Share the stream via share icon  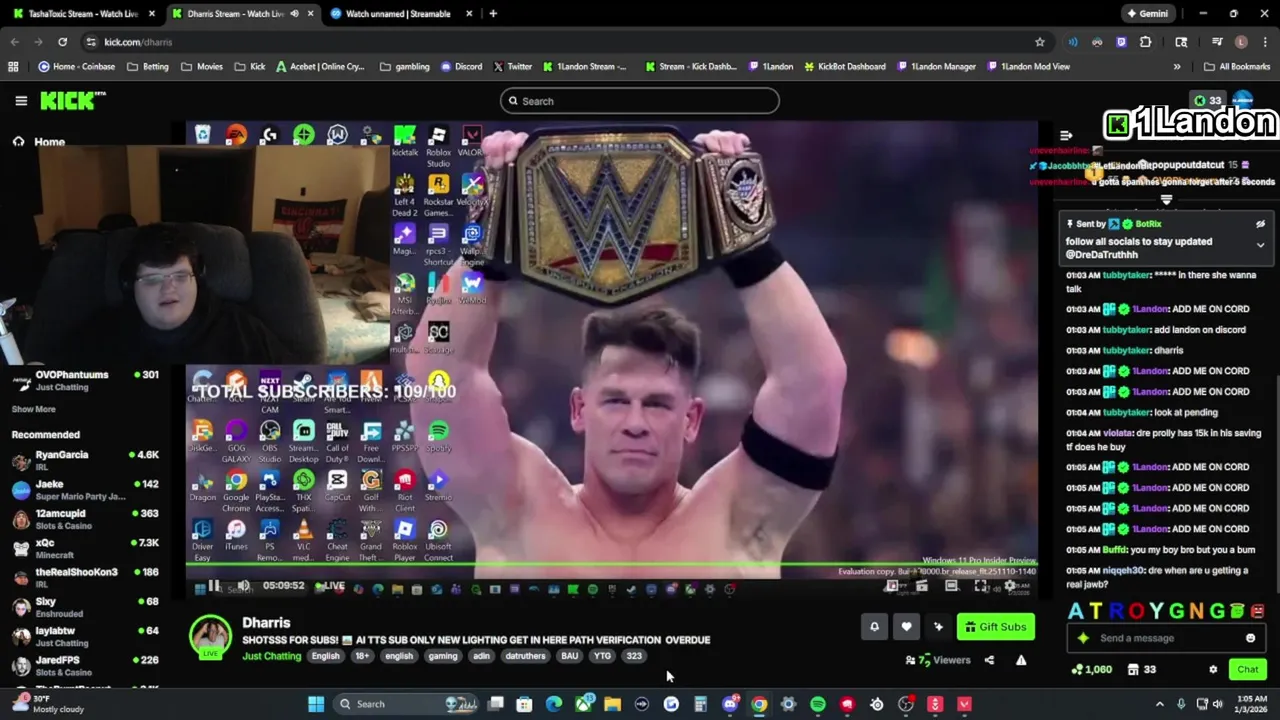click(x=989, y=660)
